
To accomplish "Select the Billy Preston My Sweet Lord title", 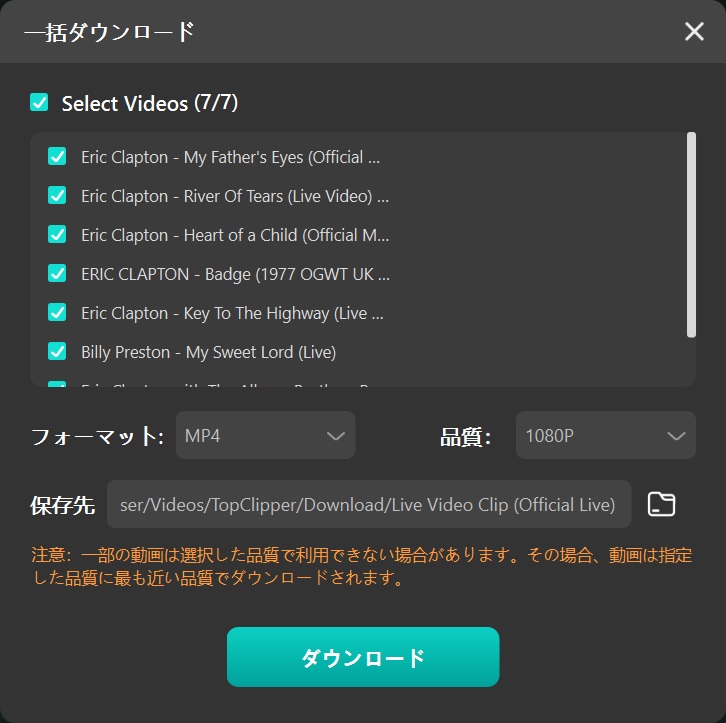I will click(x=208, y=352).
